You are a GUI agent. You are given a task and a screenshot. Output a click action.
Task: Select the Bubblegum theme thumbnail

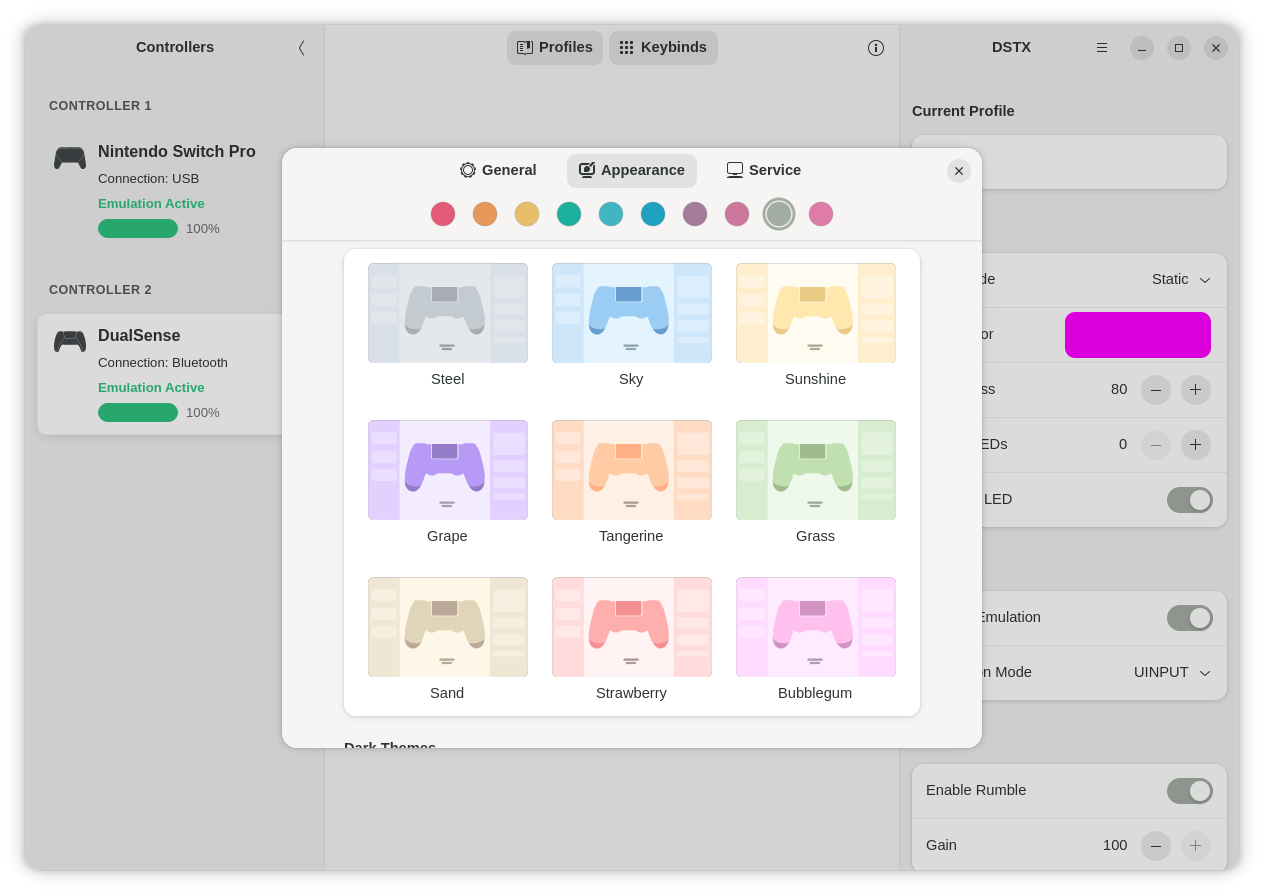click(816, 627)
